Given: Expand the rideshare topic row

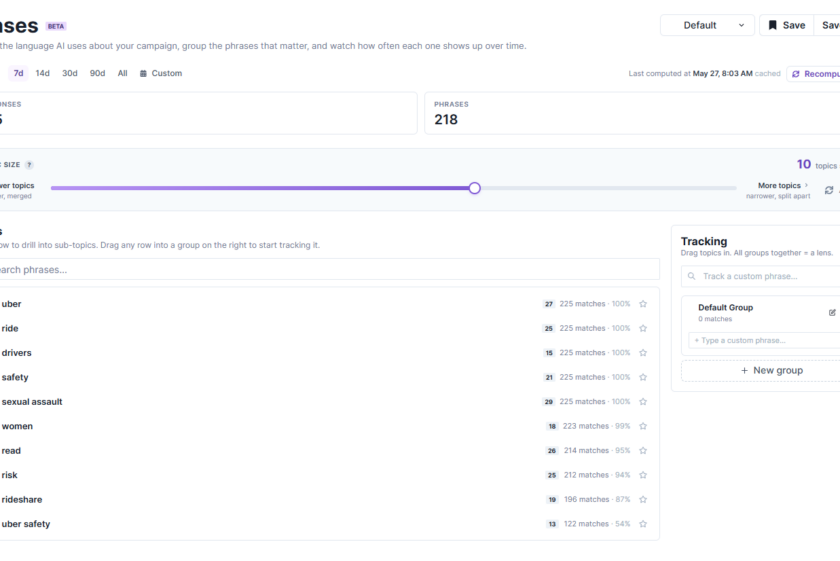Looking at the screenshot, I should [329, 499].
